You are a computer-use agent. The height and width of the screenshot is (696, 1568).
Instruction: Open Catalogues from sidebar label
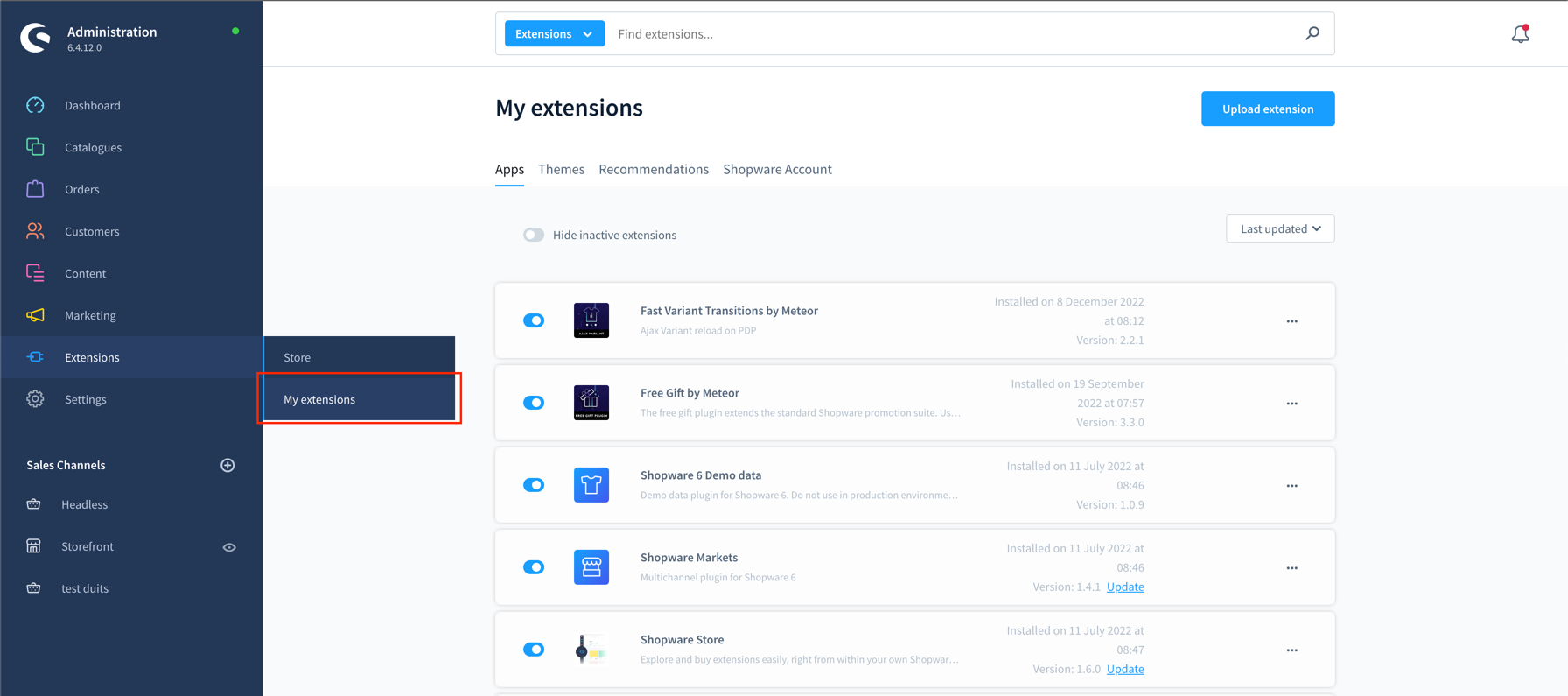pyautogui.click(x=93, y=147)
